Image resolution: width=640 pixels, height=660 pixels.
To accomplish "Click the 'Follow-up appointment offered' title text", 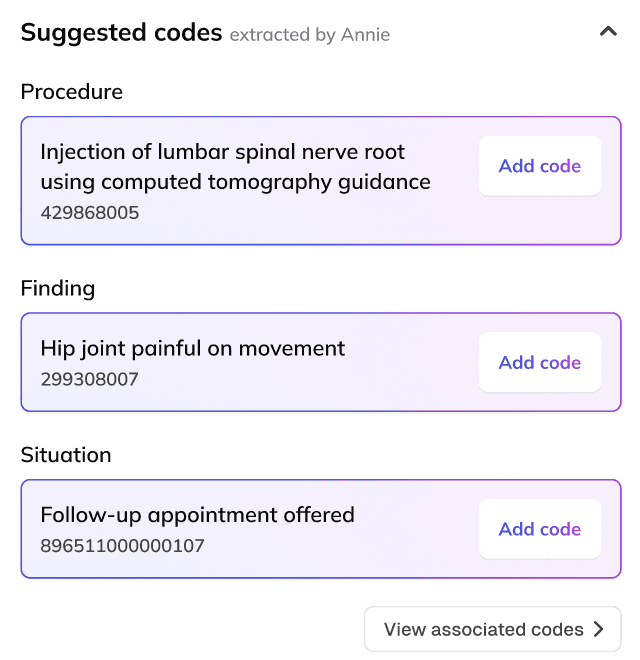I will (197, 515).
